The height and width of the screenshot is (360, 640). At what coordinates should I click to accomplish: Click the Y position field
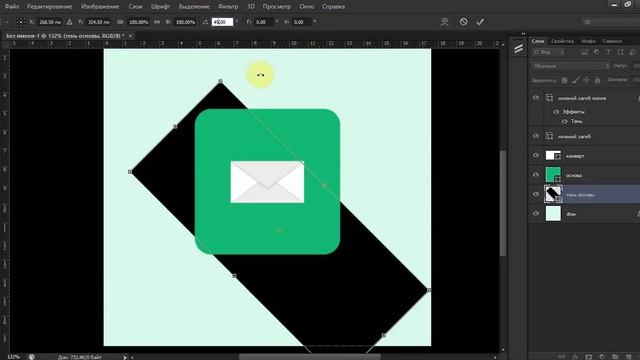(x=99, y=22)
